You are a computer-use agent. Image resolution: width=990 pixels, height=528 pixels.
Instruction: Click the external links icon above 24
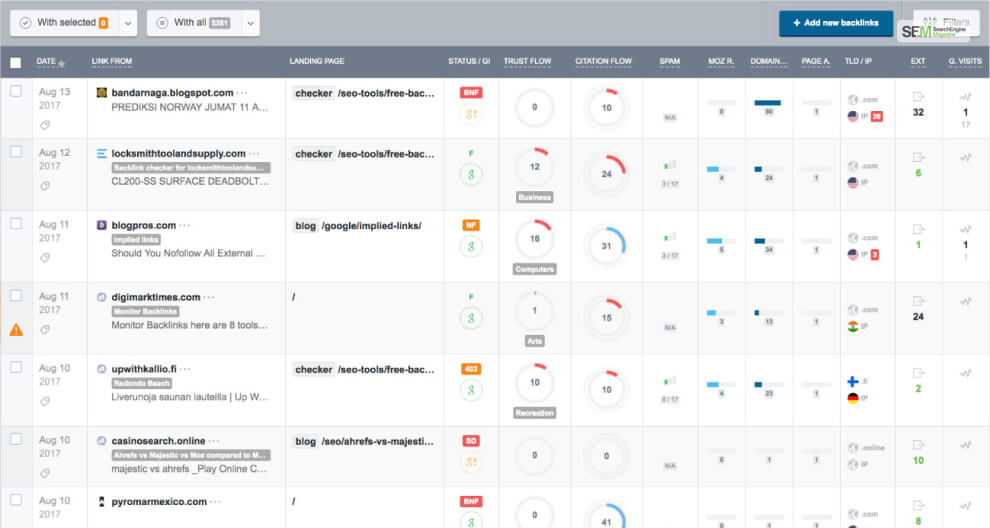click(918, 301)
